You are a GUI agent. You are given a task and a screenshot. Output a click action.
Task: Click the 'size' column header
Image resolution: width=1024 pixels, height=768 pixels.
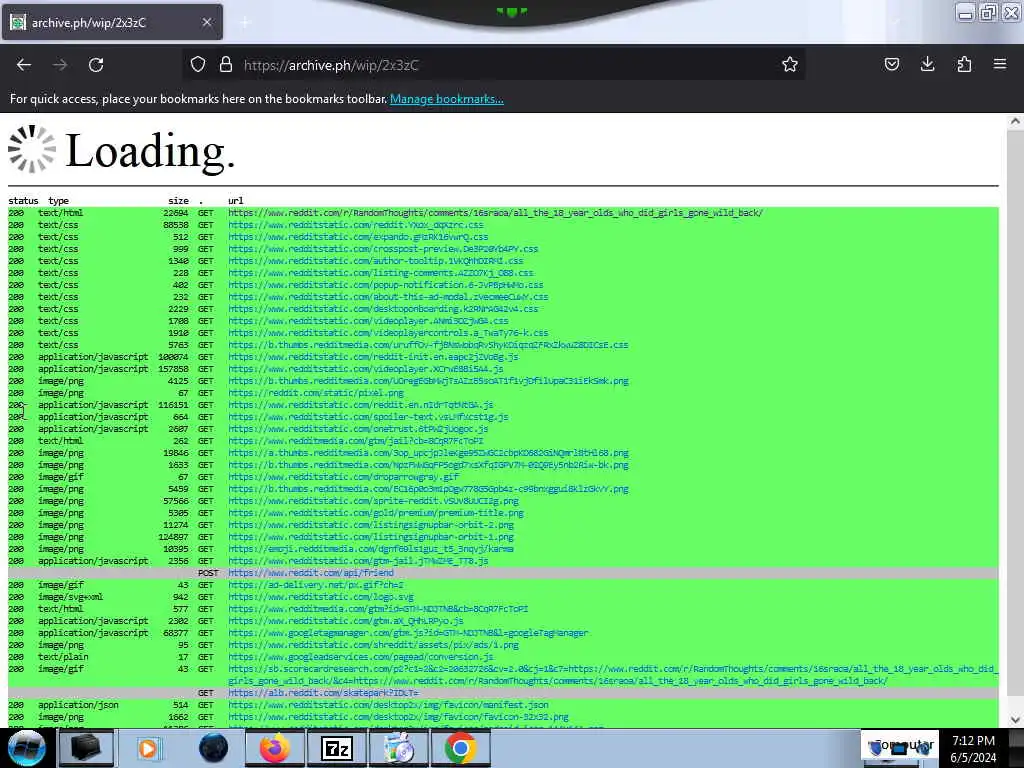pyautogui.click(x=178, y=200)
